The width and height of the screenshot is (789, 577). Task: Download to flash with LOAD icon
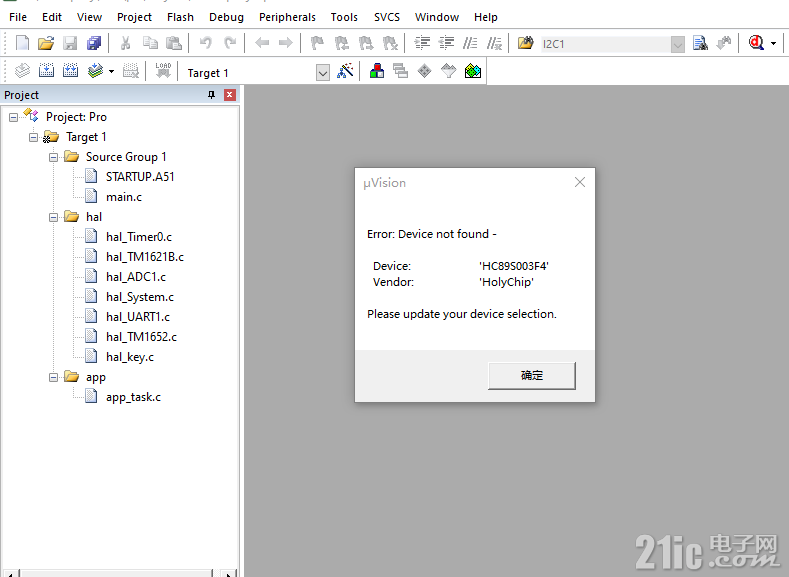tap(163, 71)
